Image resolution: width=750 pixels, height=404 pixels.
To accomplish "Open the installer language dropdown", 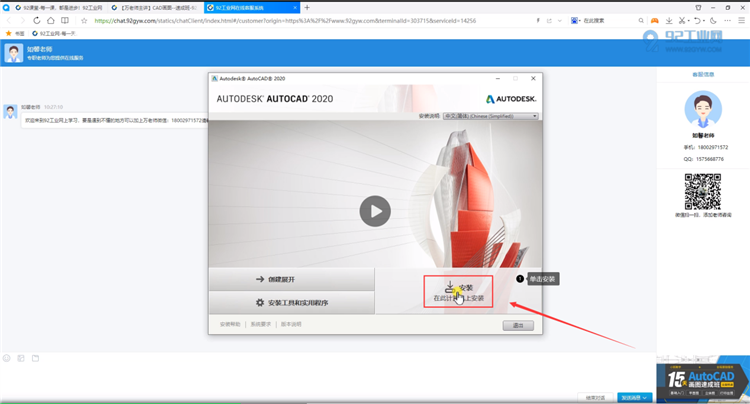I will pyautogui.click(x=491, y=116).
